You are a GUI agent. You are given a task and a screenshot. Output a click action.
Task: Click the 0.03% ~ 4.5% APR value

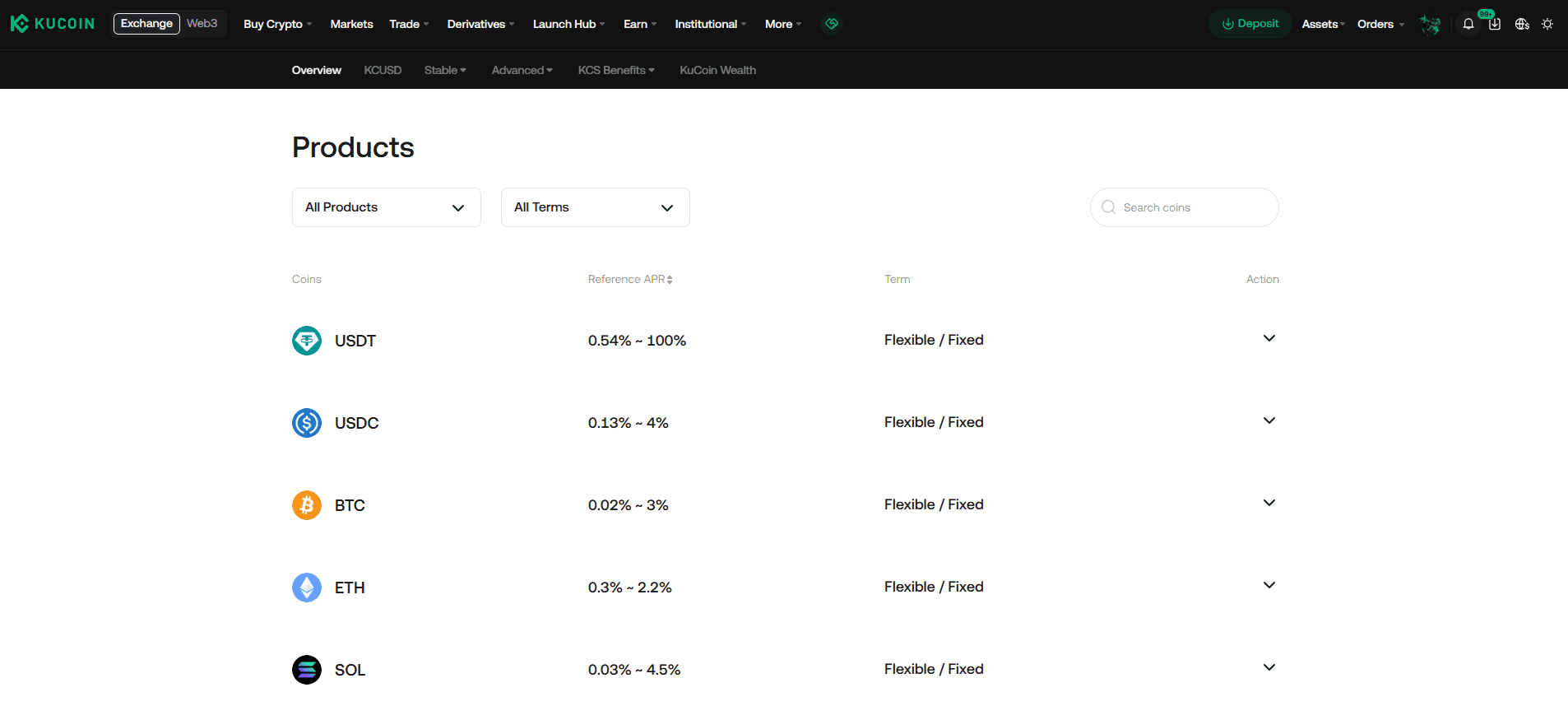tap(634, 670)
